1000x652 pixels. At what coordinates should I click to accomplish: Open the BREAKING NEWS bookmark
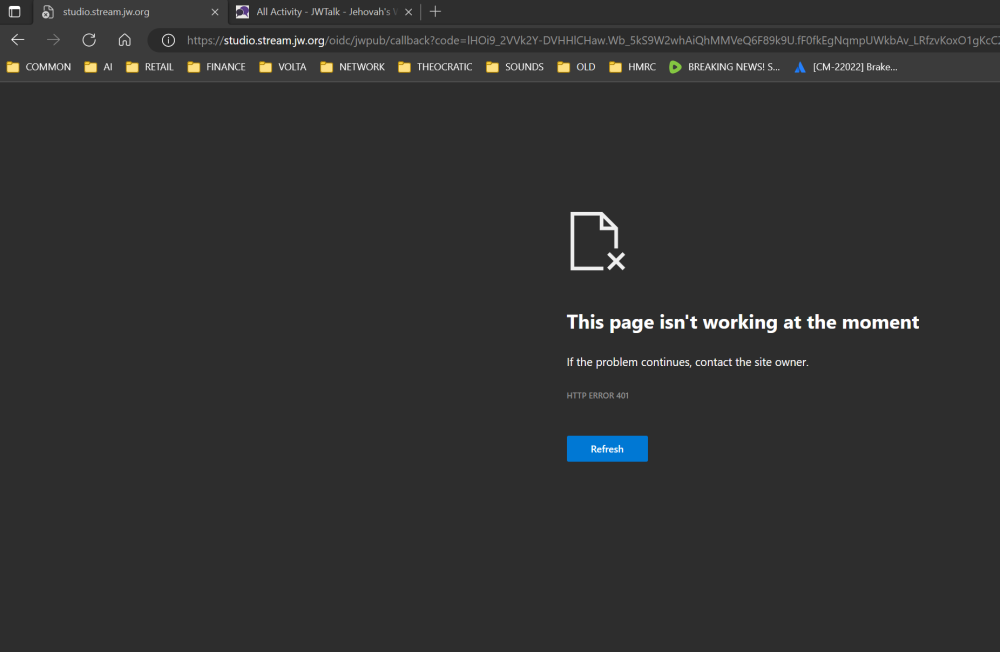pos(724,67)
